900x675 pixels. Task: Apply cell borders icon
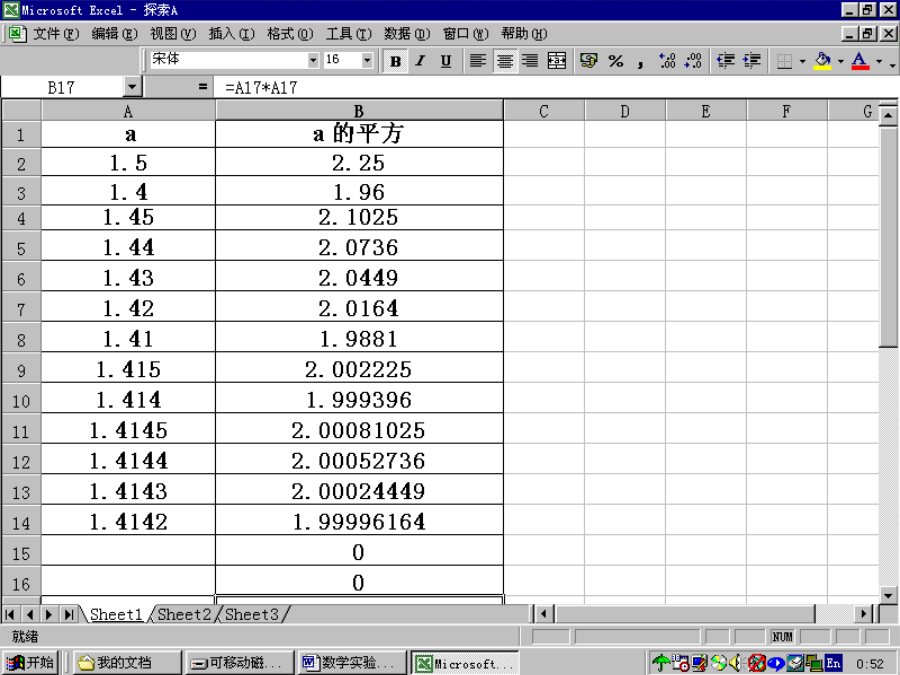[784, 61]
